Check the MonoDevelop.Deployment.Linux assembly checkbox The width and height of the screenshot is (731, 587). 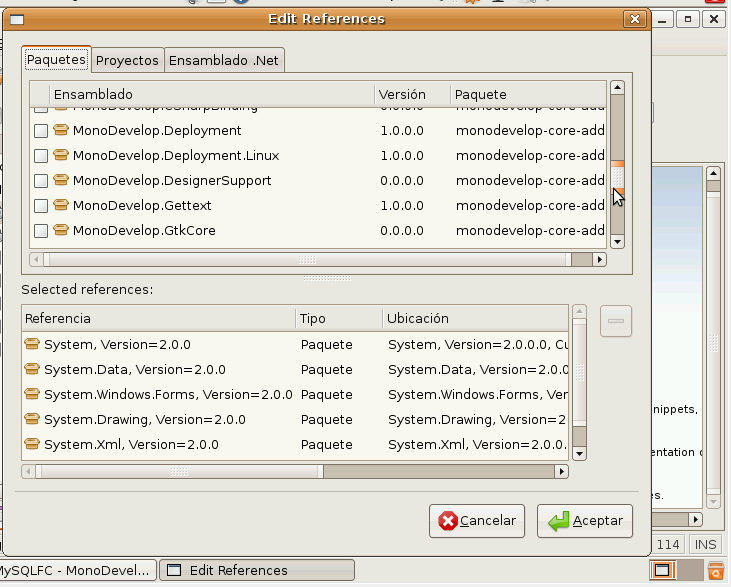point(41,156)
